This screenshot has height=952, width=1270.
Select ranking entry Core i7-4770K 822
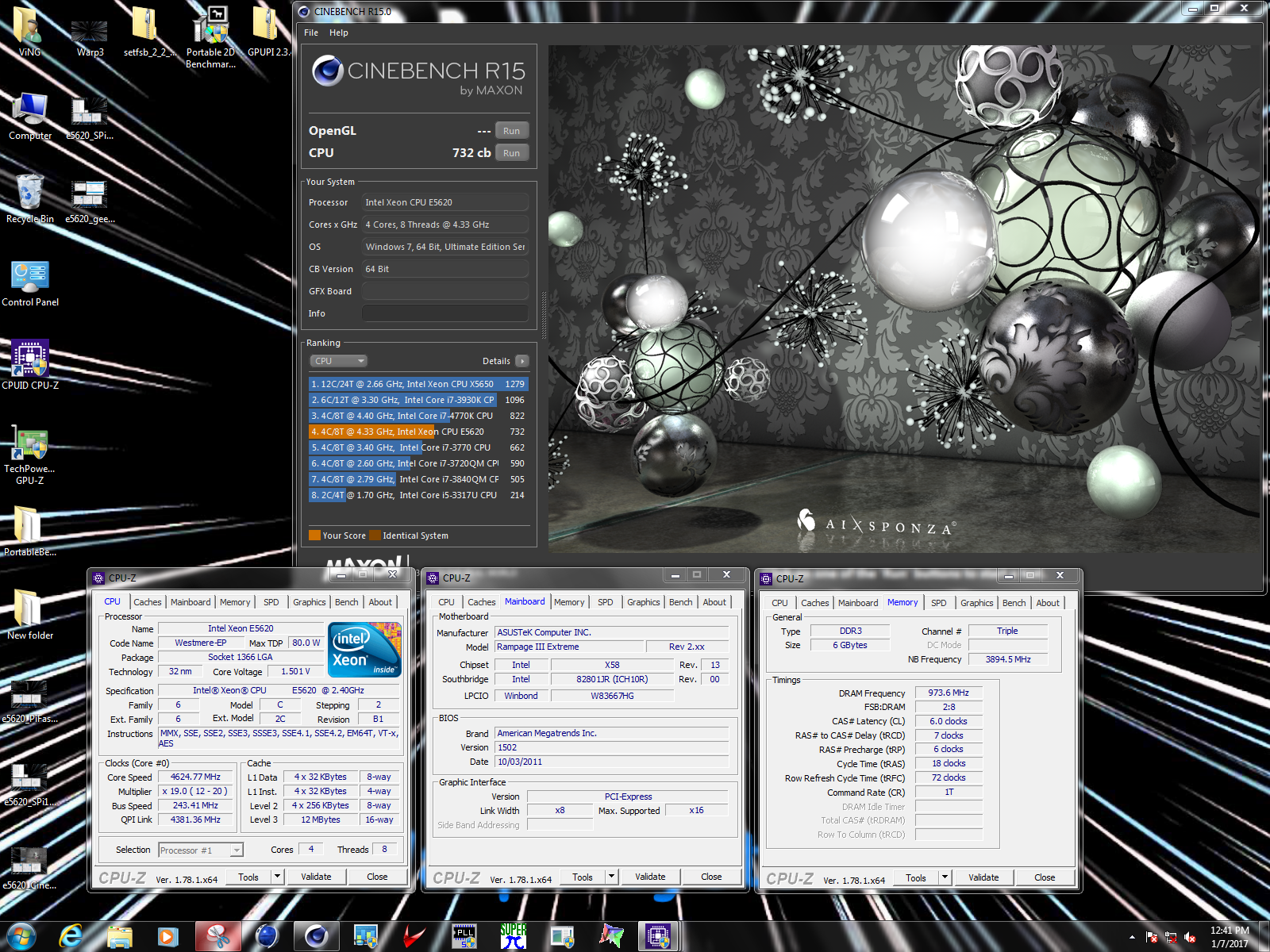418,416
